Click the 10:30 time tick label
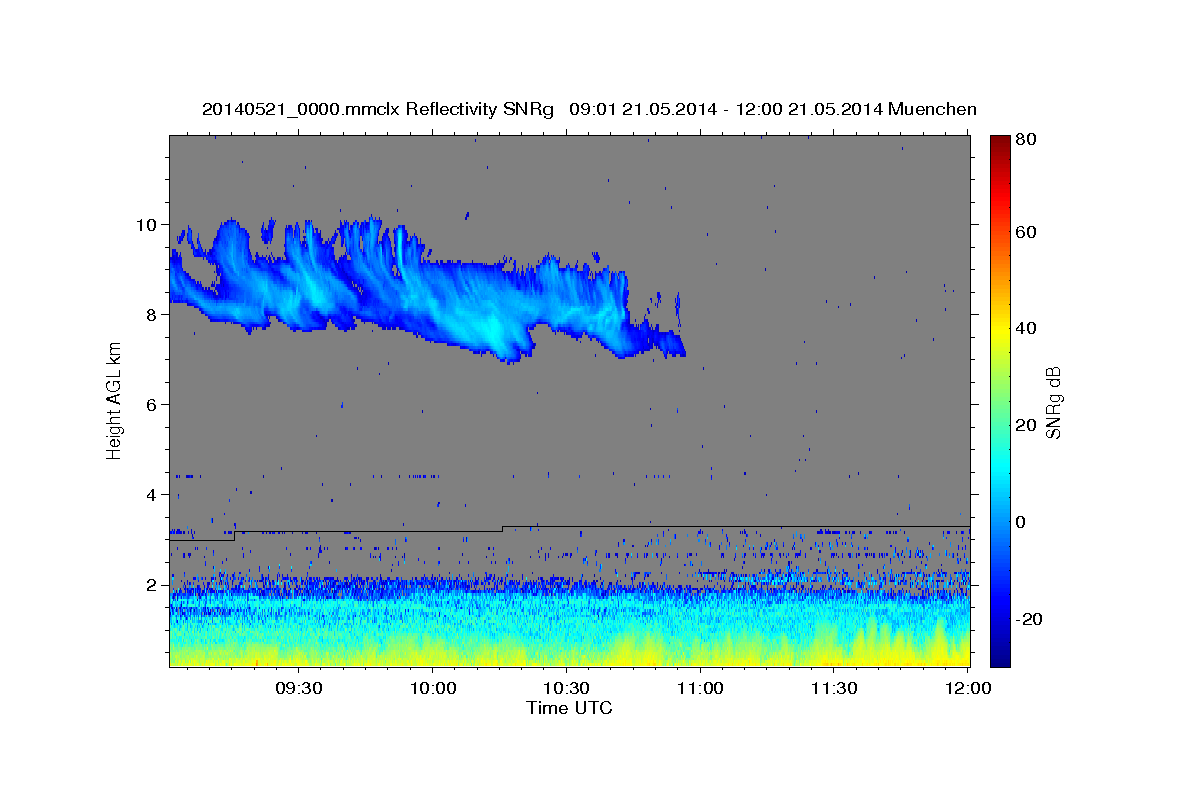1200x800 pixels. point(566,688)
